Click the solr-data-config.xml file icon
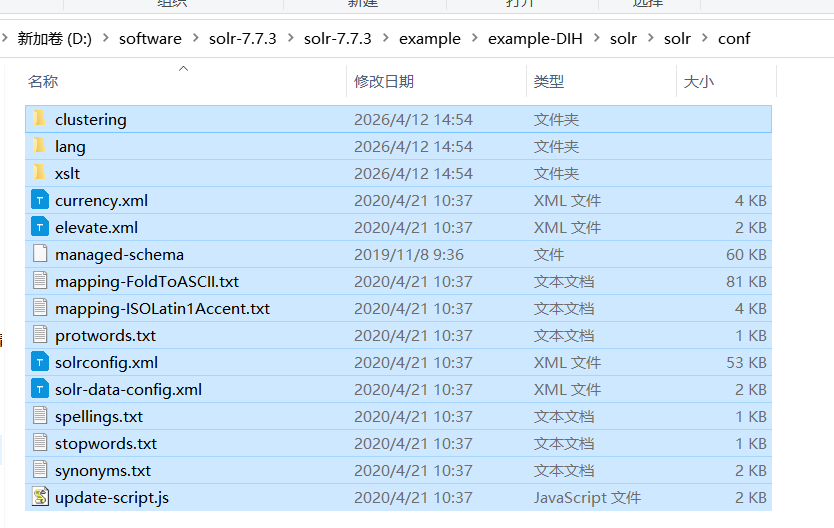 40,389
